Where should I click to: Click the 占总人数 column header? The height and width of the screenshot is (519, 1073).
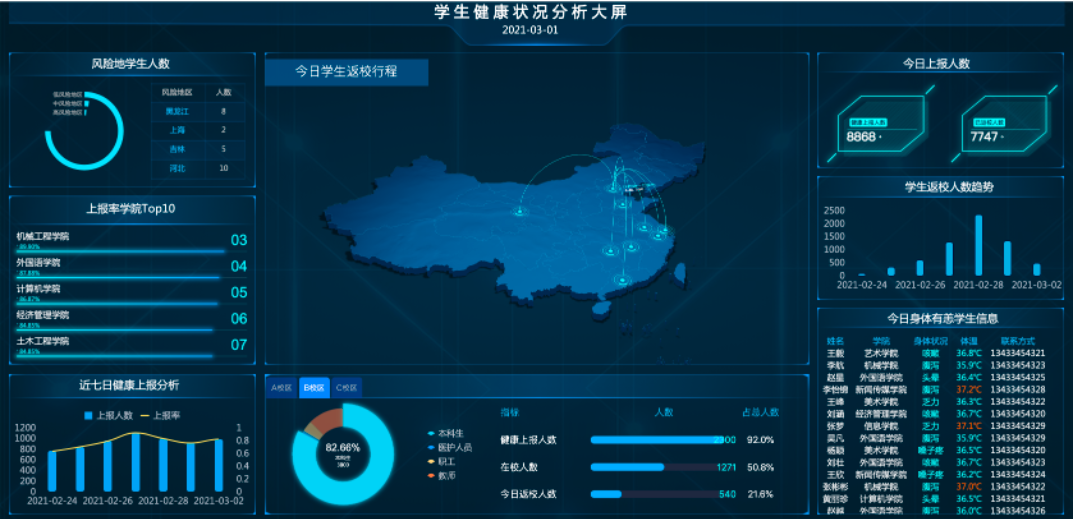[x=760, y=412]
